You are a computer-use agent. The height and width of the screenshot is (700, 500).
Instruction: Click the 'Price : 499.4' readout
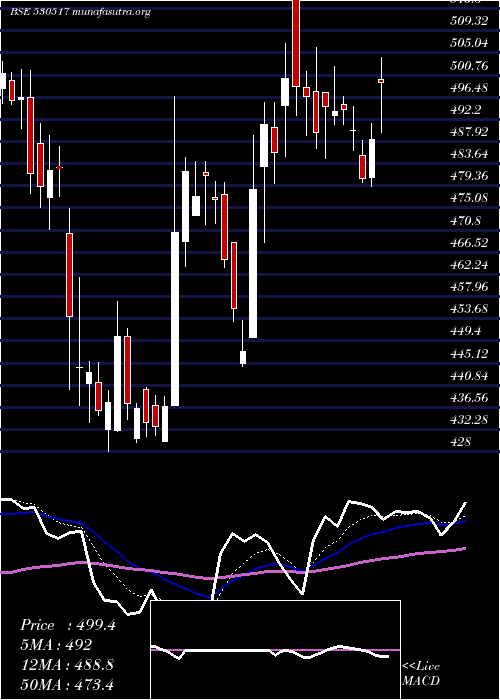pyautogui.click(x=68, y=625)
